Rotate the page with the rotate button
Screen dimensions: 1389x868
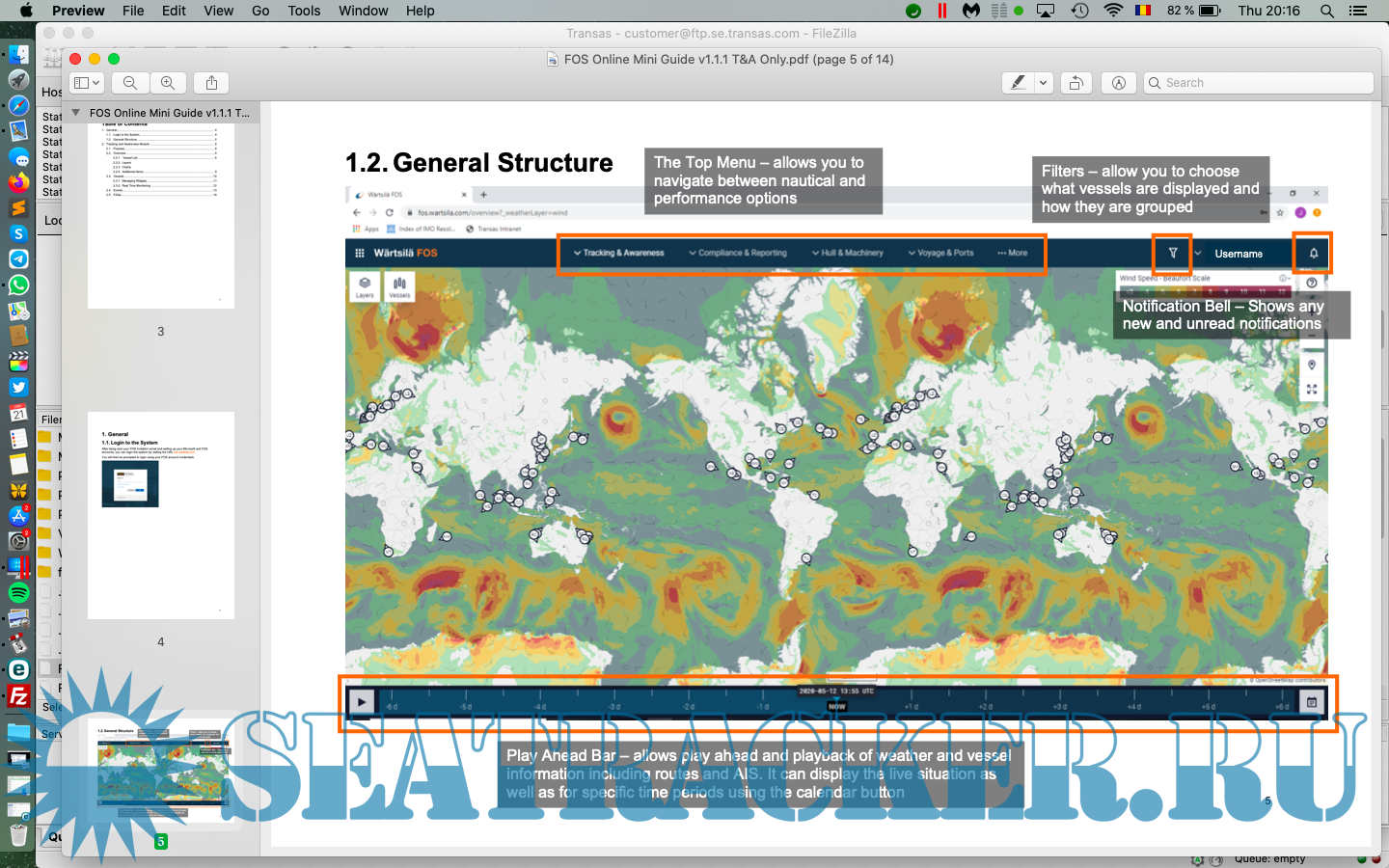click(1076, 83)
